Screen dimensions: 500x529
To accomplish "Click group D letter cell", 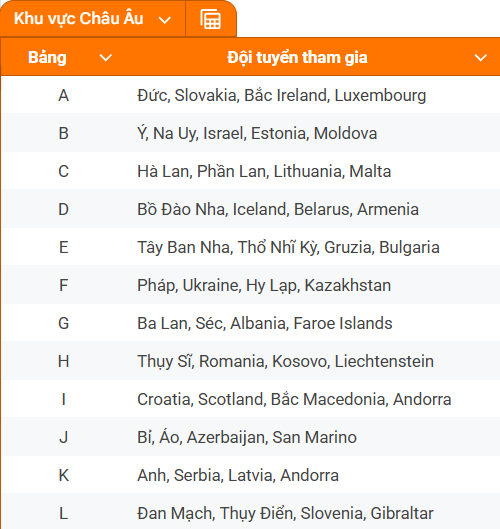I will (x=63, y=209).
